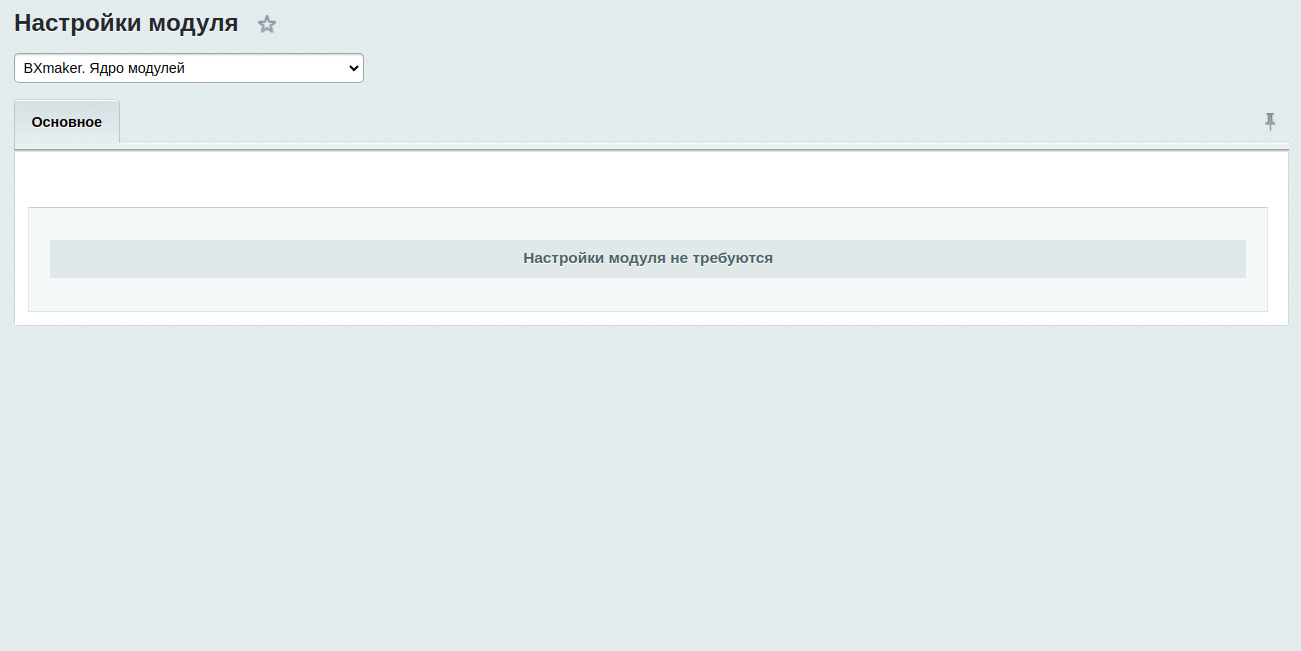Switch to the Основное tab
This screenshot has width=1301, height=651.
point(67,122)
